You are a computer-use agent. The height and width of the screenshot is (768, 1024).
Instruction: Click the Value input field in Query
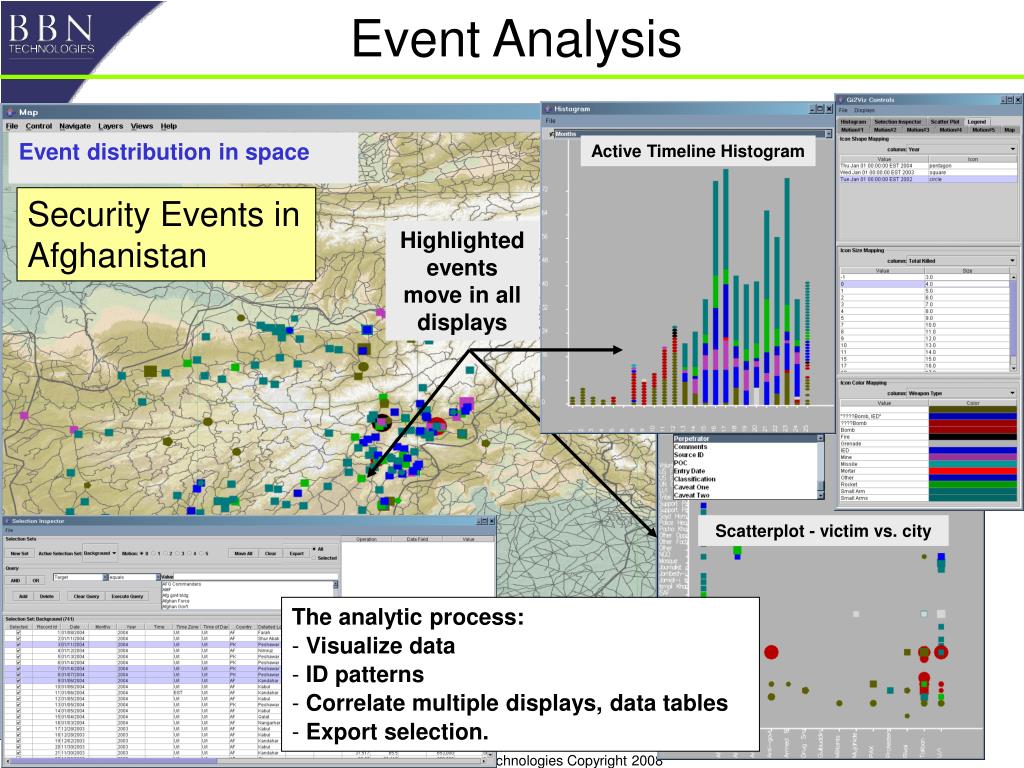255,577
